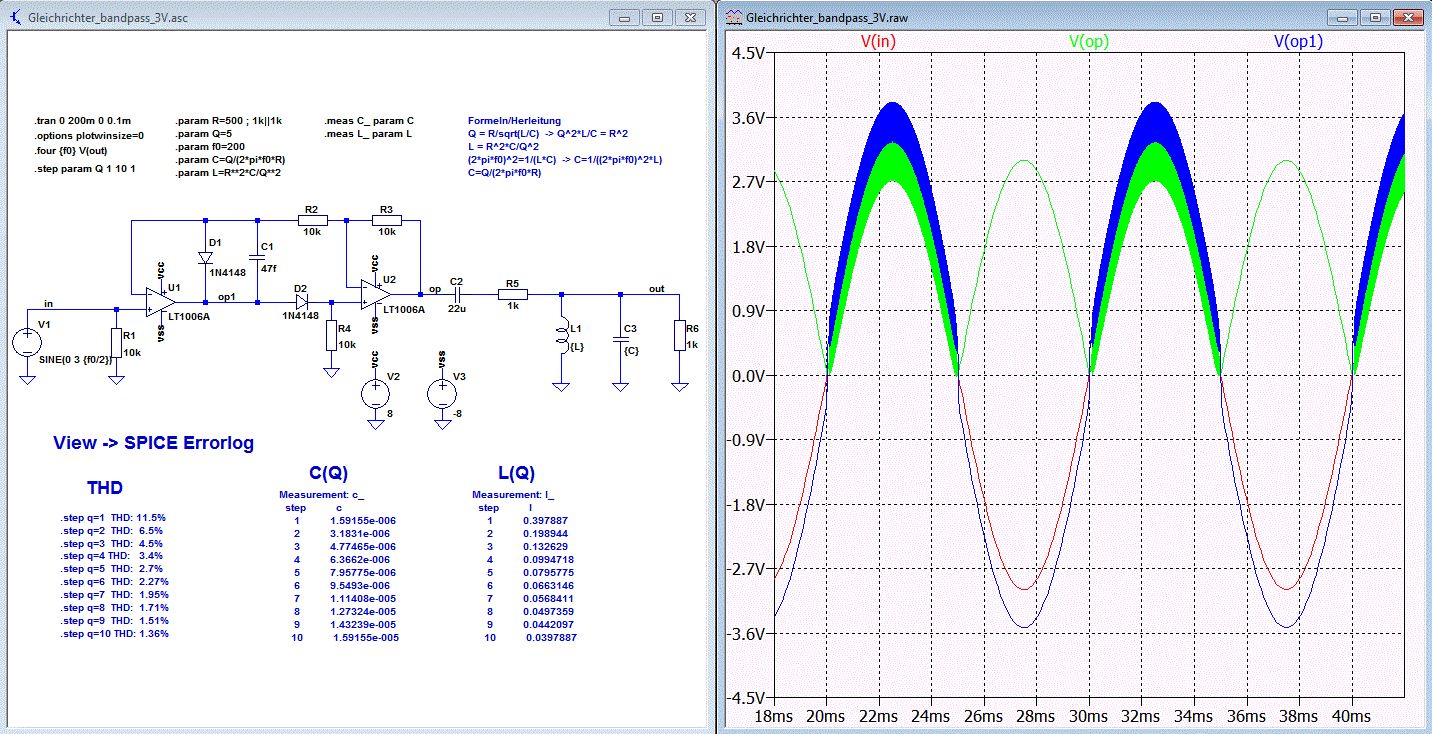
Task: Click the 30ms label on time axis
Action: (1090, 717)
